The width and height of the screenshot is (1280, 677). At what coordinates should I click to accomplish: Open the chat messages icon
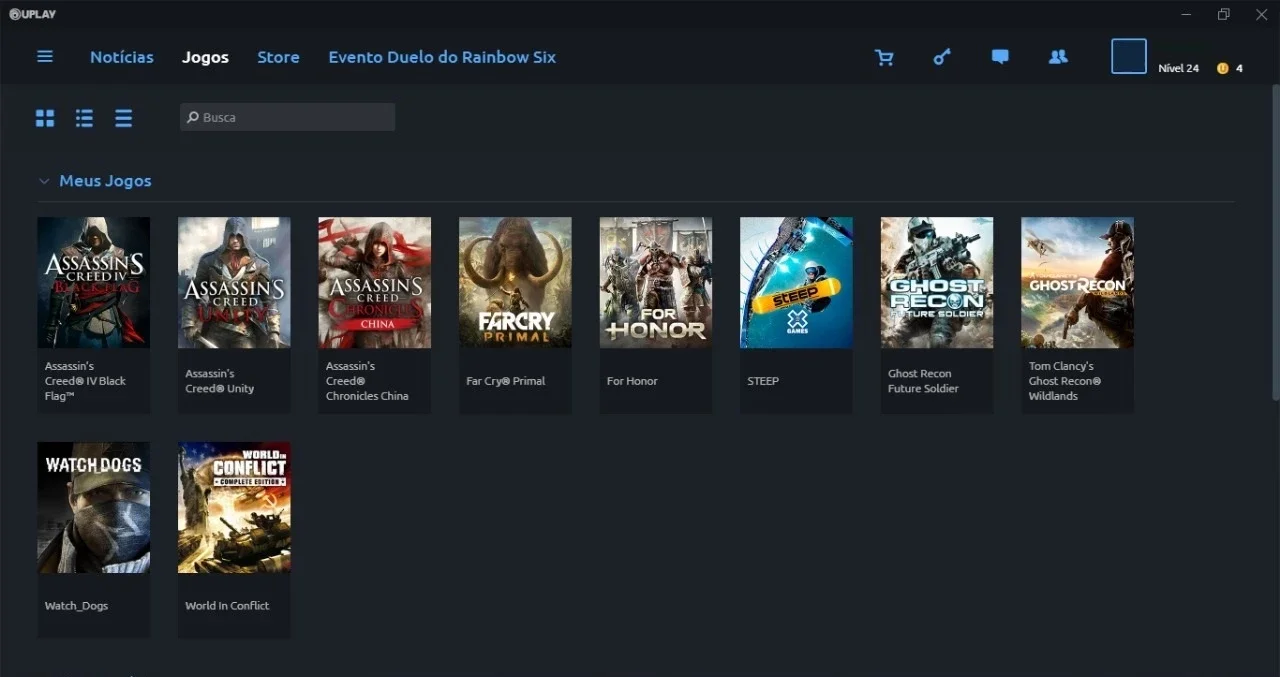pos(1000,57)
